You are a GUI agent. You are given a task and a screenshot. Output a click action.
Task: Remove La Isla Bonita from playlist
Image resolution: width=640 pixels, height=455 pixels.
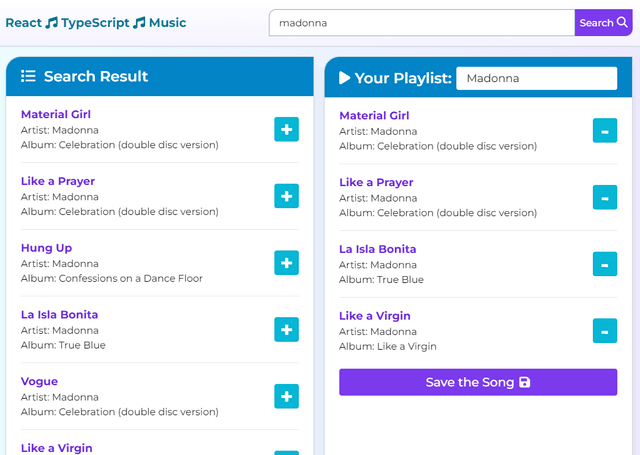coord(604,264)
